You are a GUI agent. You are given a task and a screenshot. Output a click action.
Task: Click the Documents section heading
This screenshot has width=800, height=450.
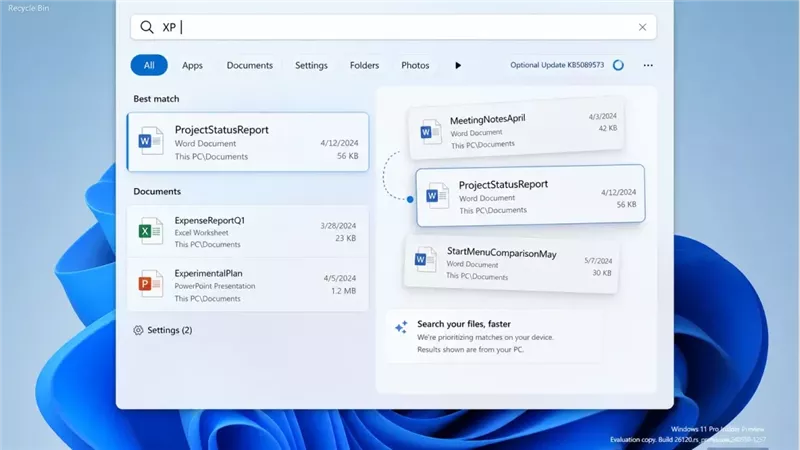[x=157, y=191]
